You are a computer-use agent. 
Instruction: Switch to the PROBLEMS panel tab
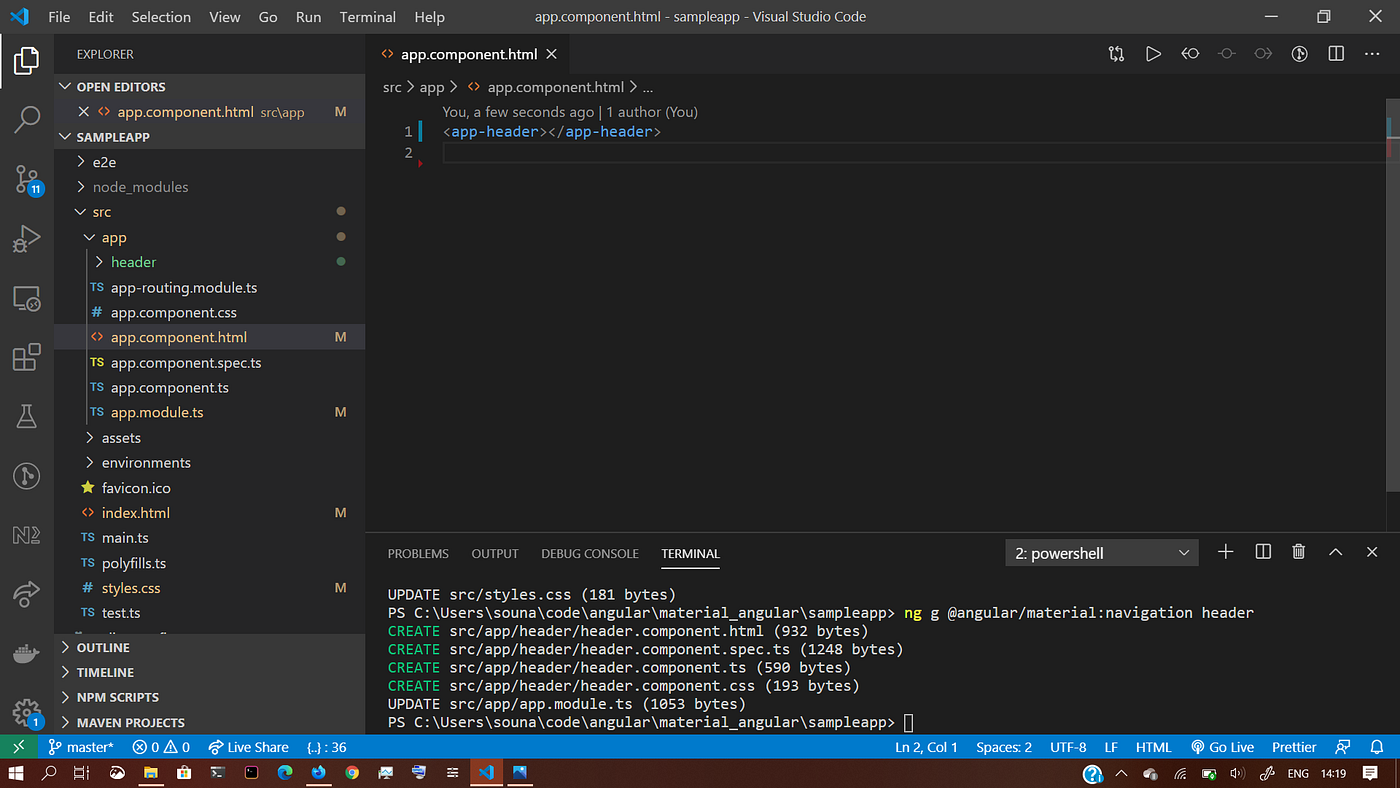418,553
